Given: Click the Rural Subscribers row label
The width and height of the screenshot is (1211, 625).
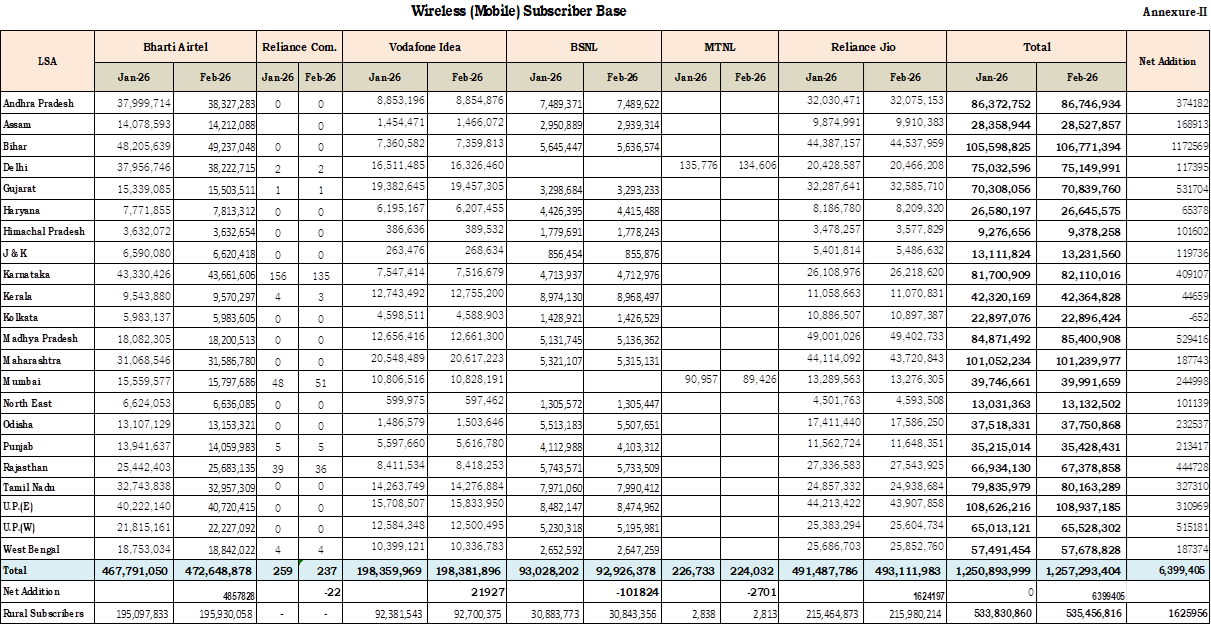Looking at the screenshot, I should pyautogui.click(x=42, y=613).
